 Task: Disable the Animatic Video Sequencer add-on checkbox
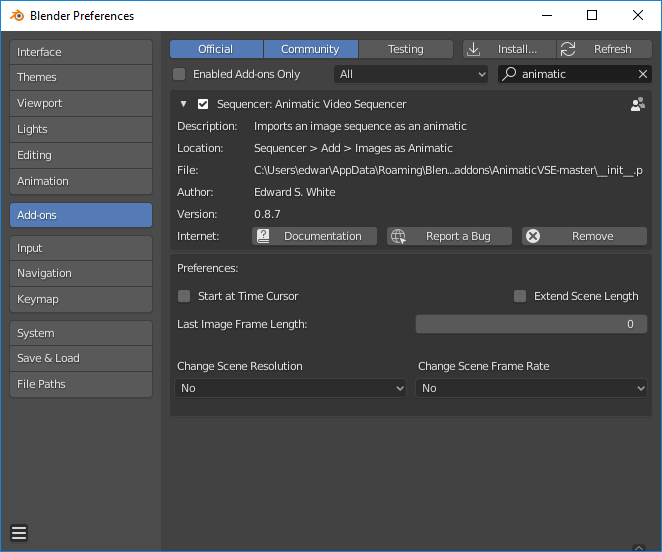[x=203, y=104]
